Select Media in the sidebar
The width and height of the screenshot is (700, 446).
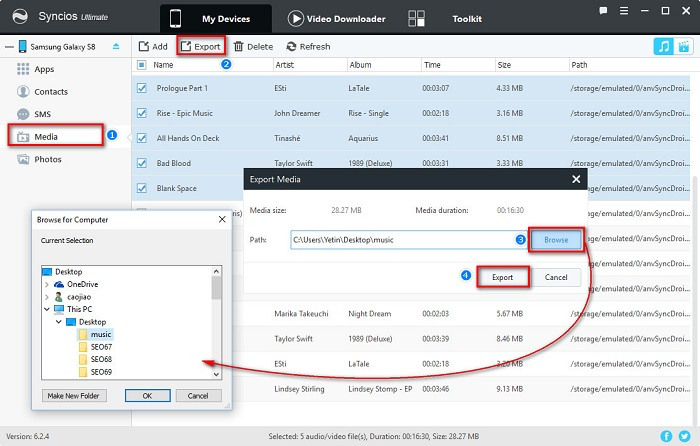[56, 136]
